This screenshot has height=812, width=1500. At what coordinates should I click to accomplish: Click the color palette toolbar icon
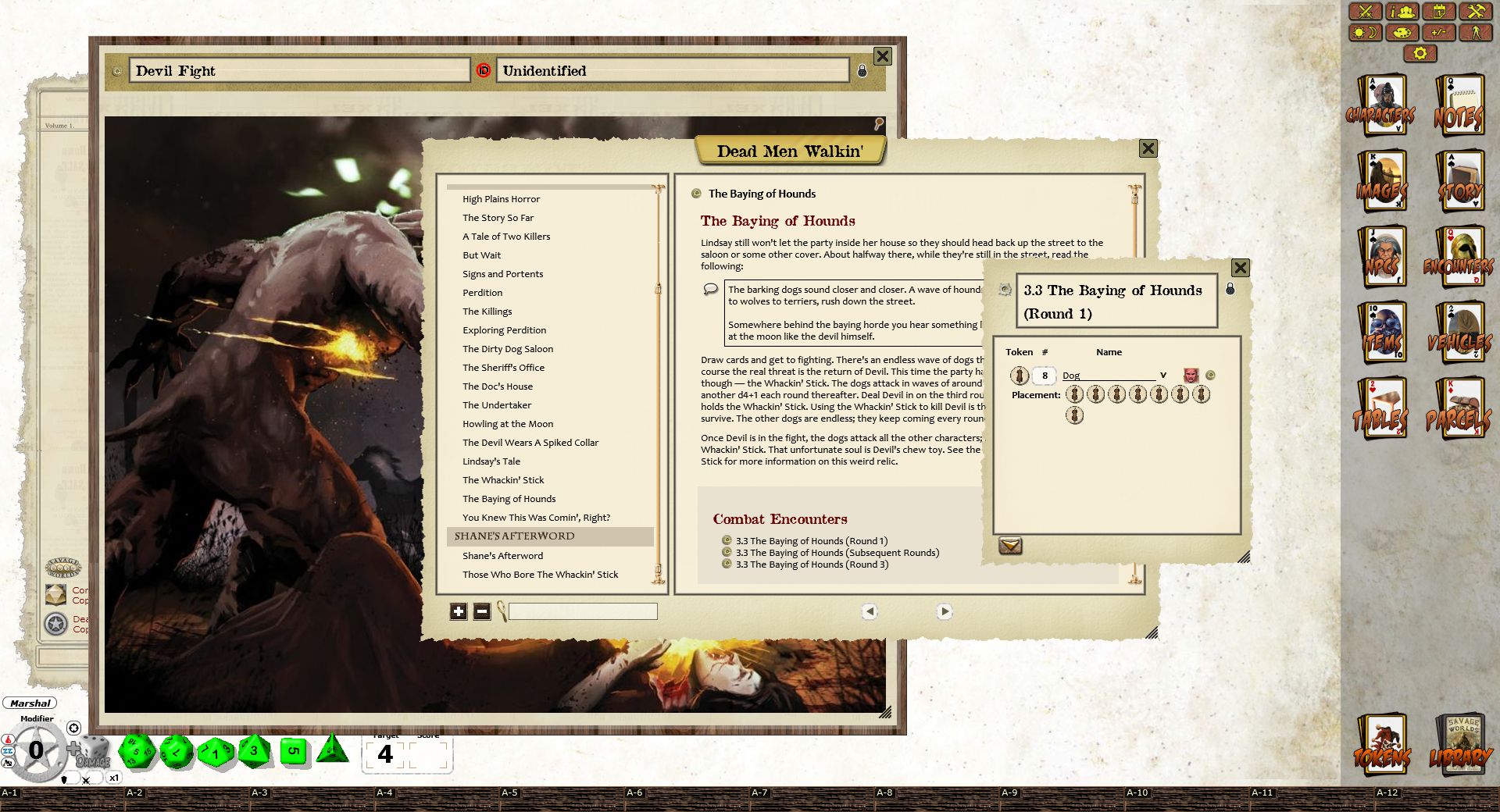pyautogui.click(x=1402, y=33)
